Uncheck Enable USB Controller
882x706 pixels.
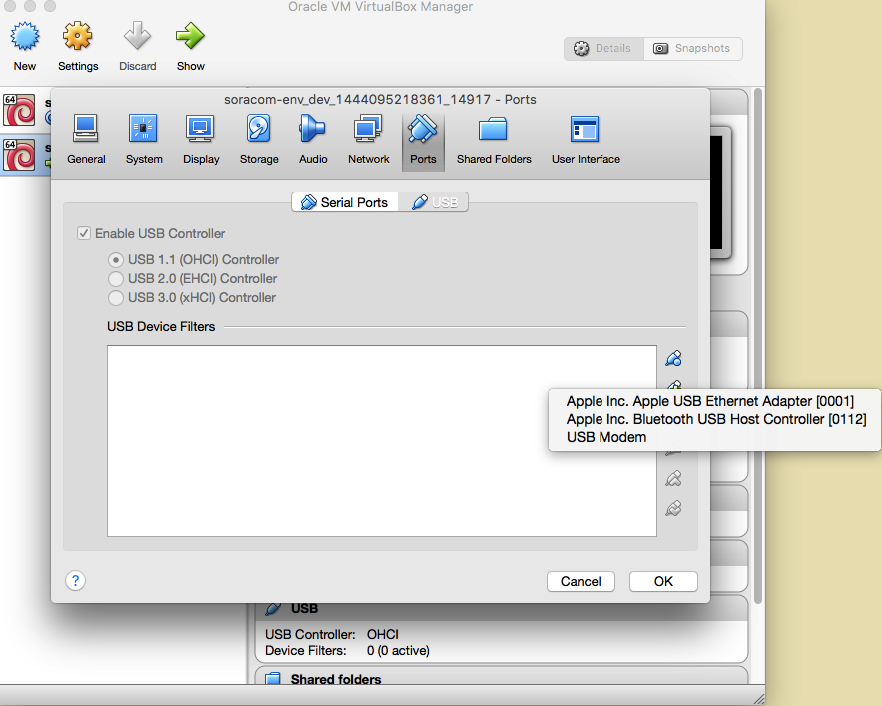(x=83, y=232)
